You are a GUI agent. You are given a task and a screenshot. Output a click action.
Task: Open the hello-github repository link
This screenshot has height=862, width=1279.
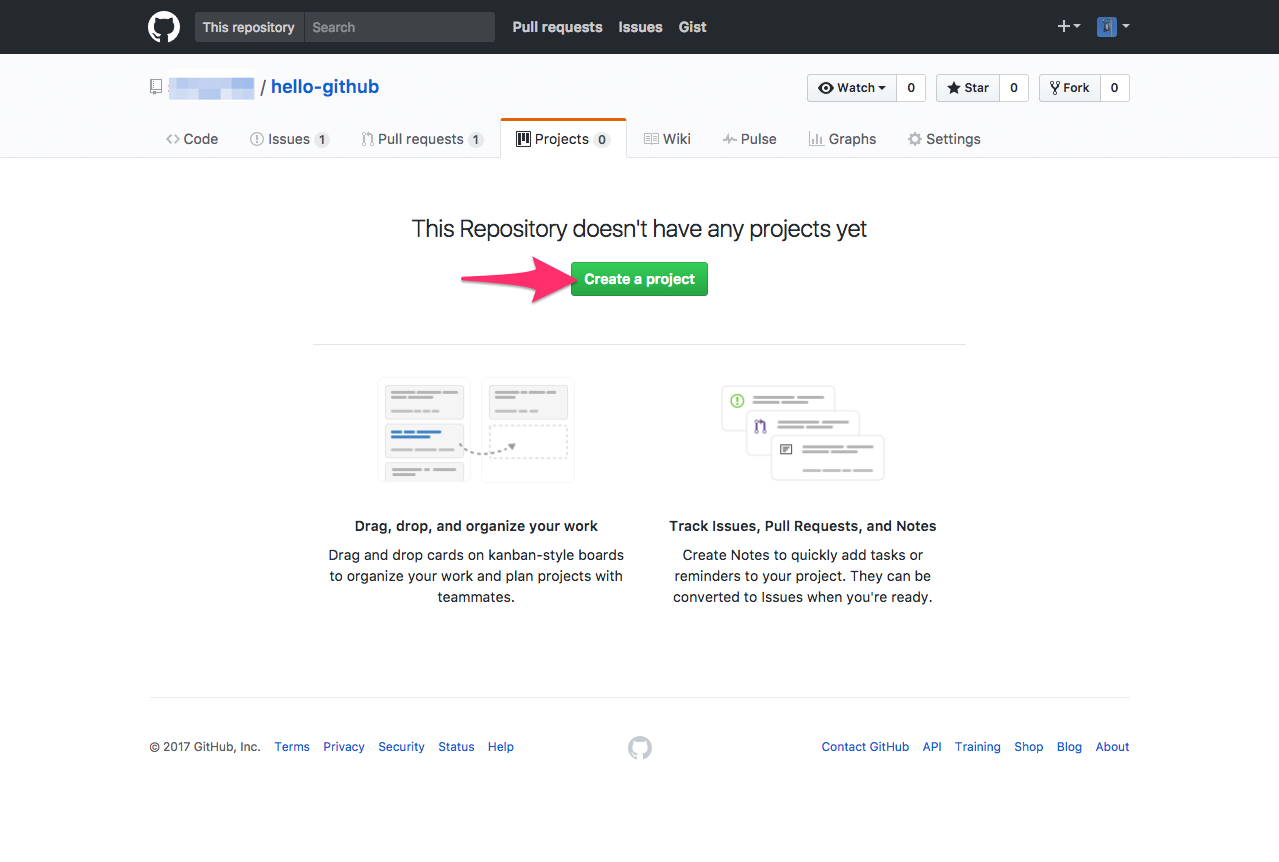[324, 87]
